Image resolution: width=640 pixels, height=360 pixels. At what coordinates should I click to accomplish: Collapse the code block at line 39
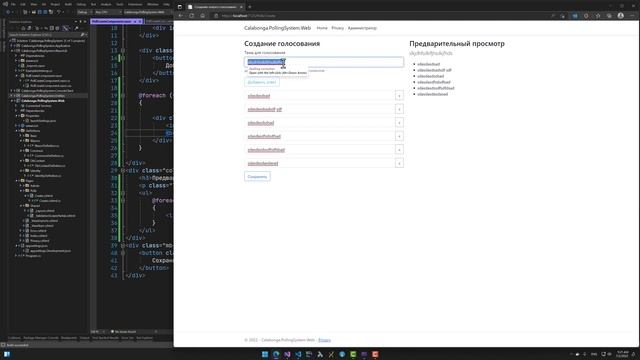click(123, 245)
